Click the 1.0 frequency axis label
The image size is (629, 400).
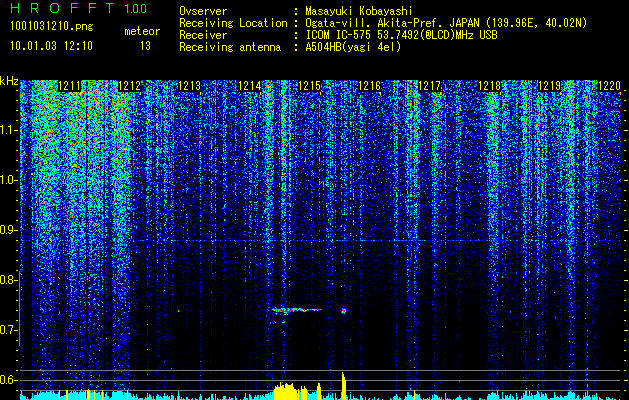pyautogui.click(x=9, y=180)
